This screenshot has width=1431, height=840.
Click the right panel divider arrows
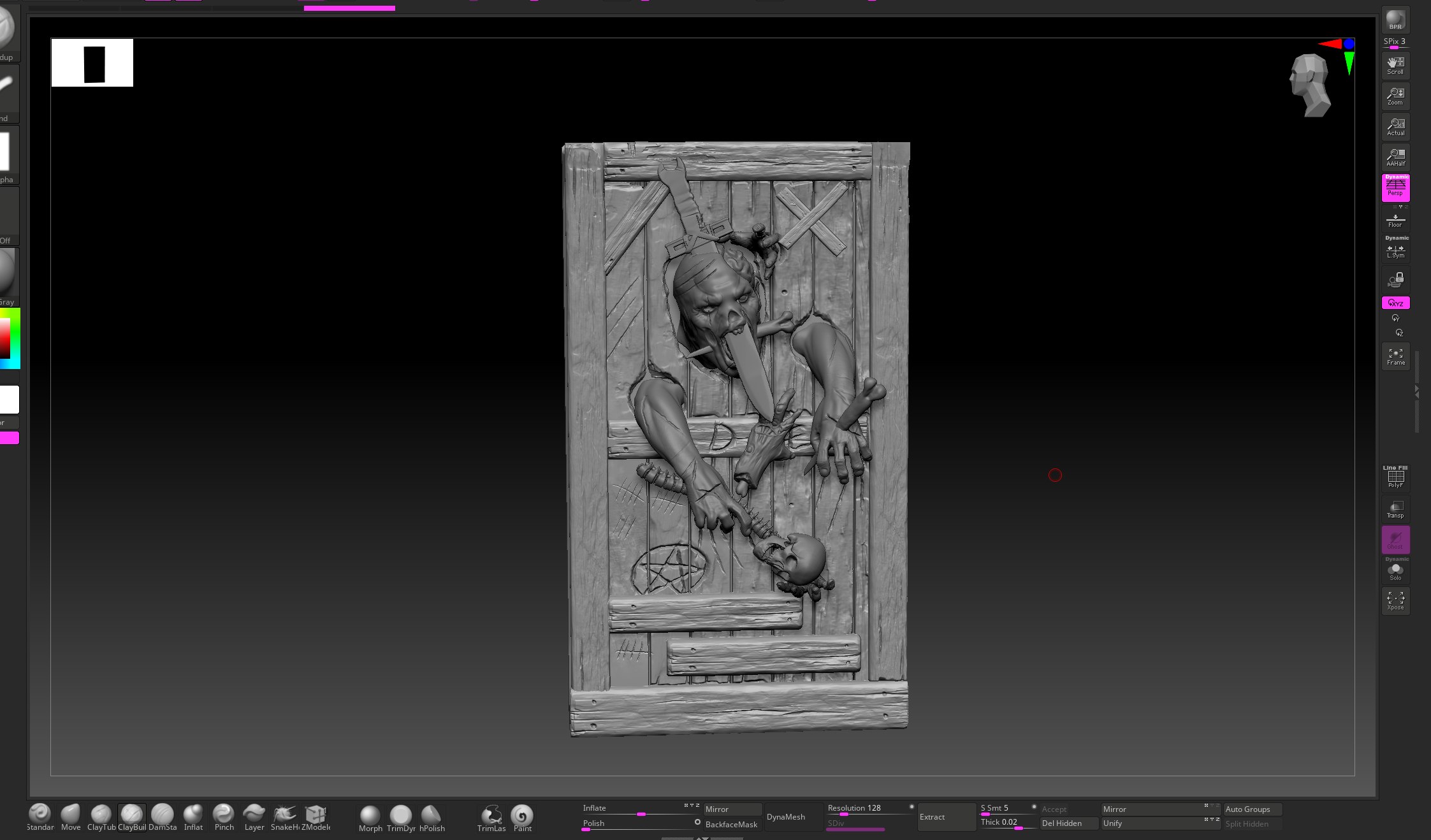point(1416,391)
